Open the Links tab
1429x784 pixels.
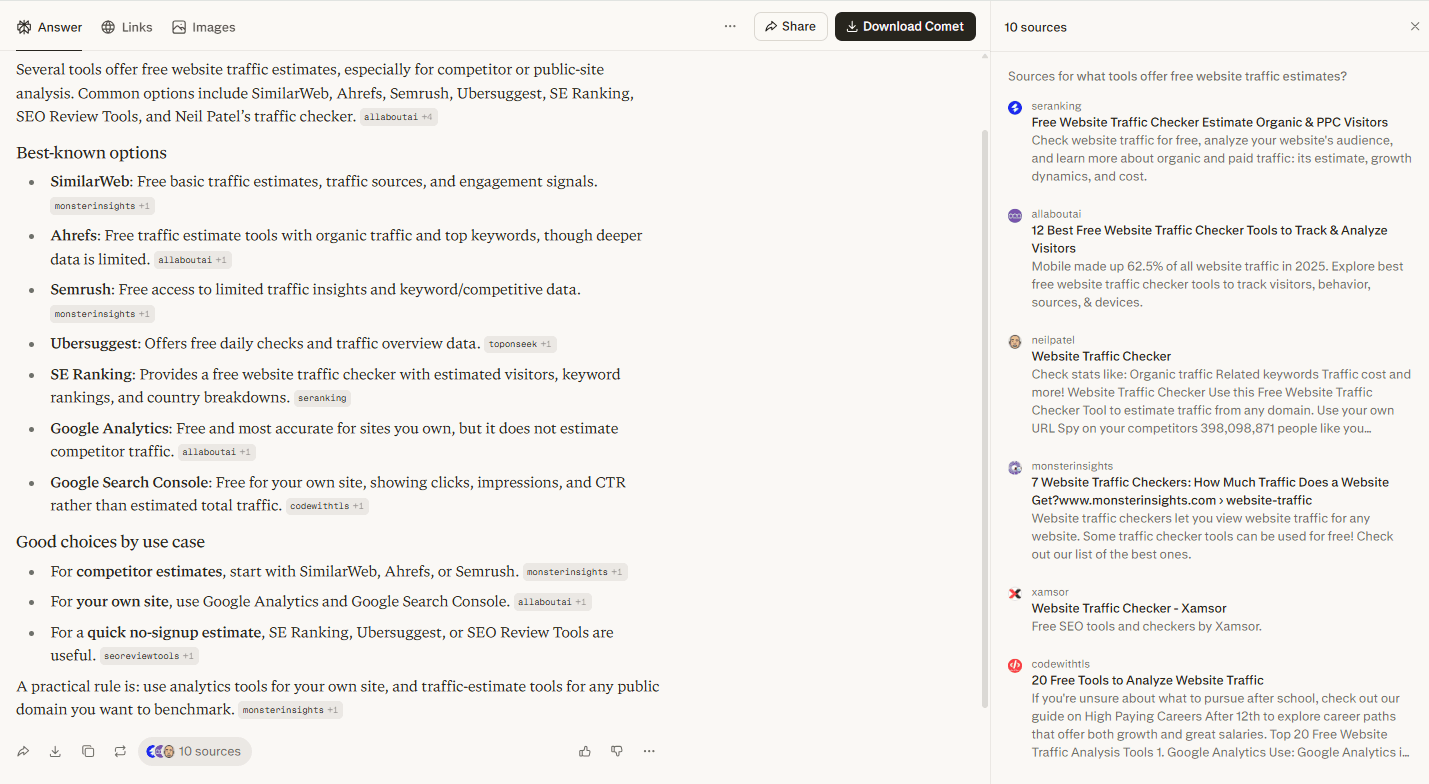click(127, 27)
